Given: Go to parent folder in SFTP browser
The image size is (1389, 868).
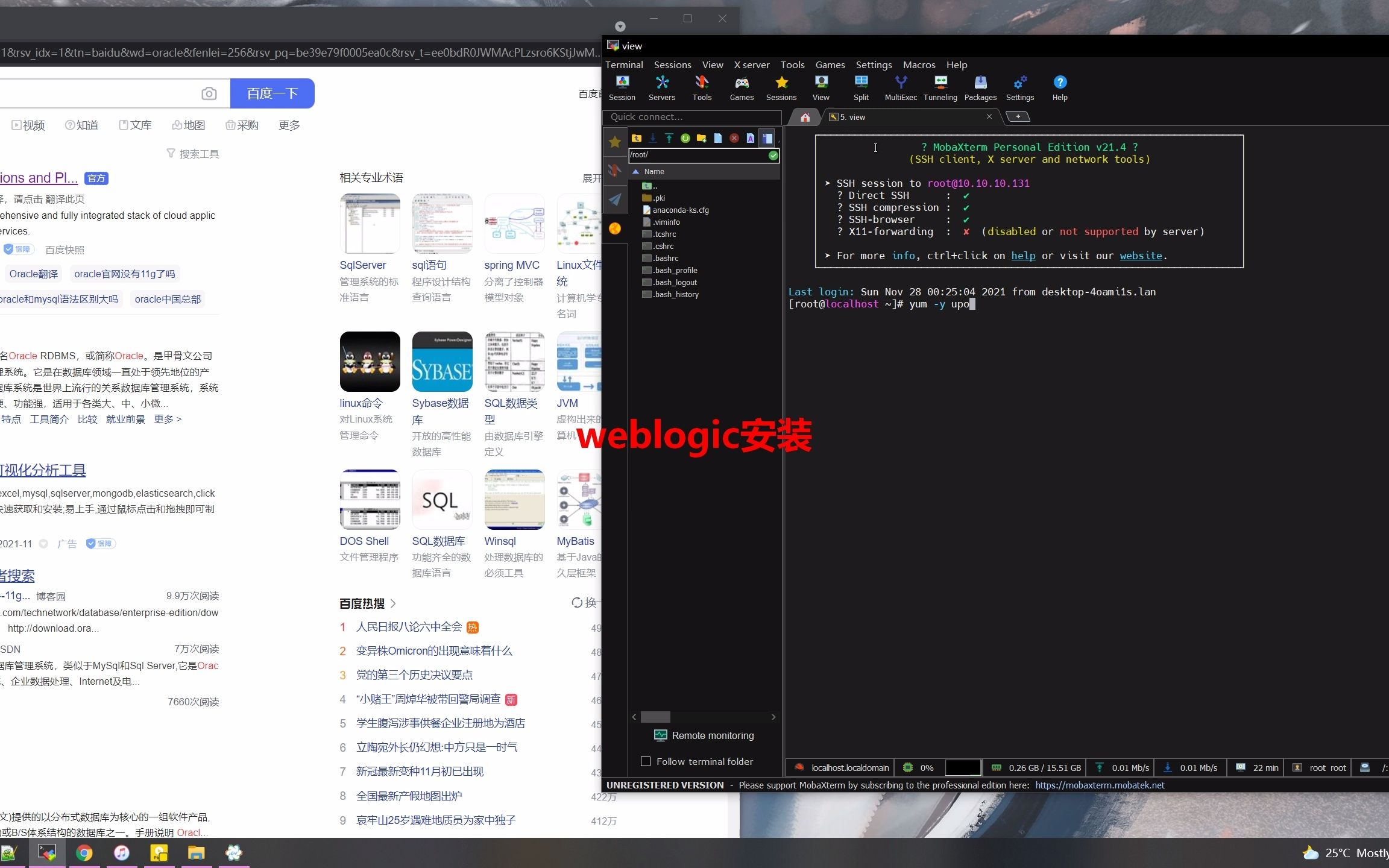Looking at the screenshot, I should (x=637, y=138).
